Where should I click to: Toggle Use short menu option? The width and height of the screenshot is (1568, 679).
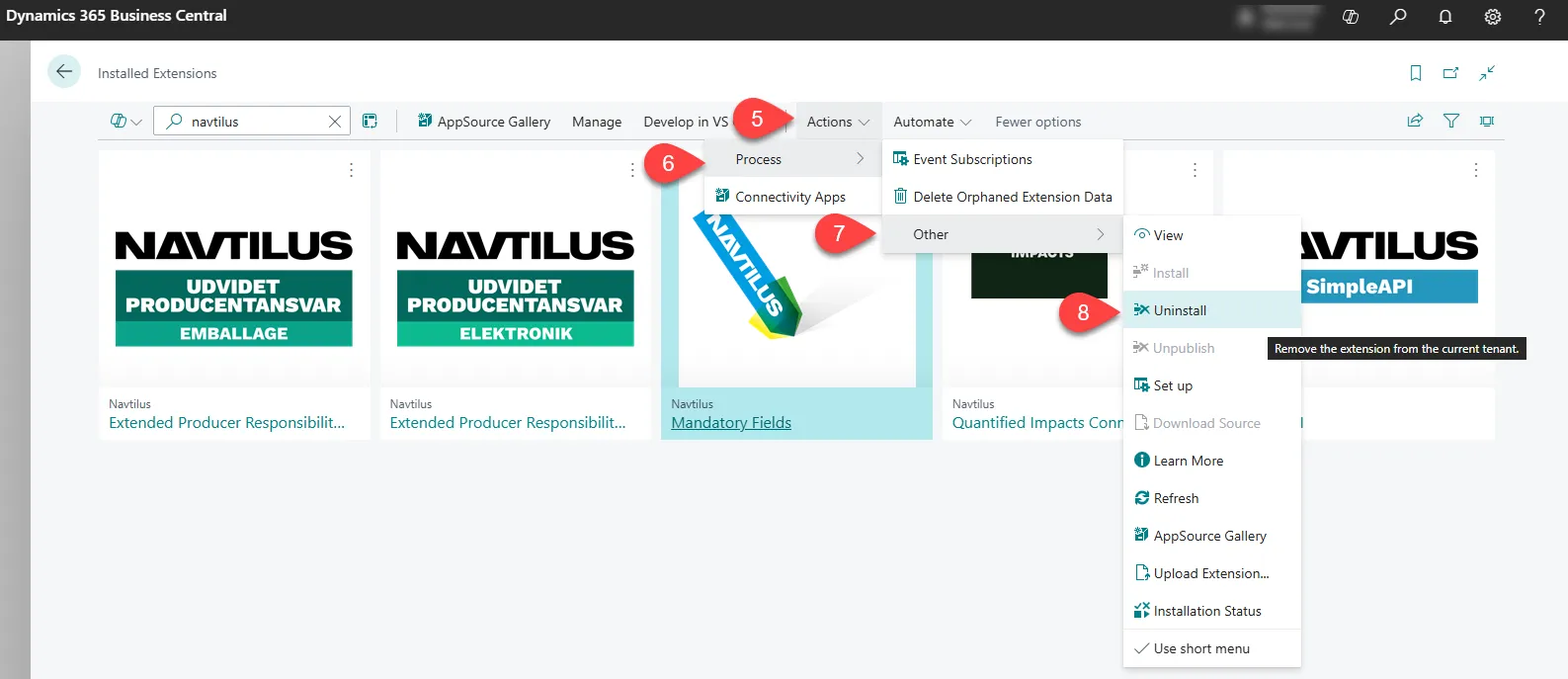[x=1200, y=648]
